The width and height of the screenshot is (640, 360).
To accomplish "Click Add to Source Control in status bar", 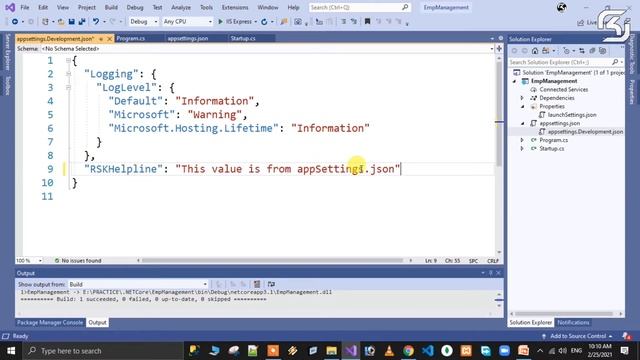I will pyautogui.click(x=578, y=336).
